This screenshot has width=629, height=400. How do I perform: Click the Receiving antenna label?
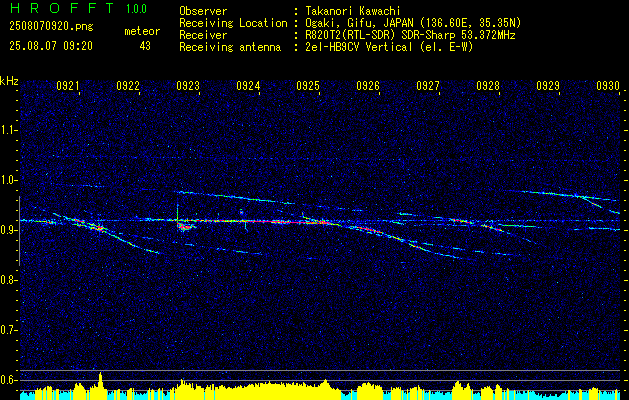point(230,47)
